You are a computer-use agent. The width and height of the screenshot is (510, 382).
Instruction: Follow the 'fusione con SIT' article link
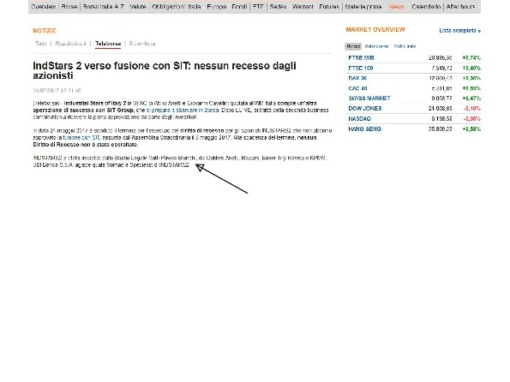(81, 137)
